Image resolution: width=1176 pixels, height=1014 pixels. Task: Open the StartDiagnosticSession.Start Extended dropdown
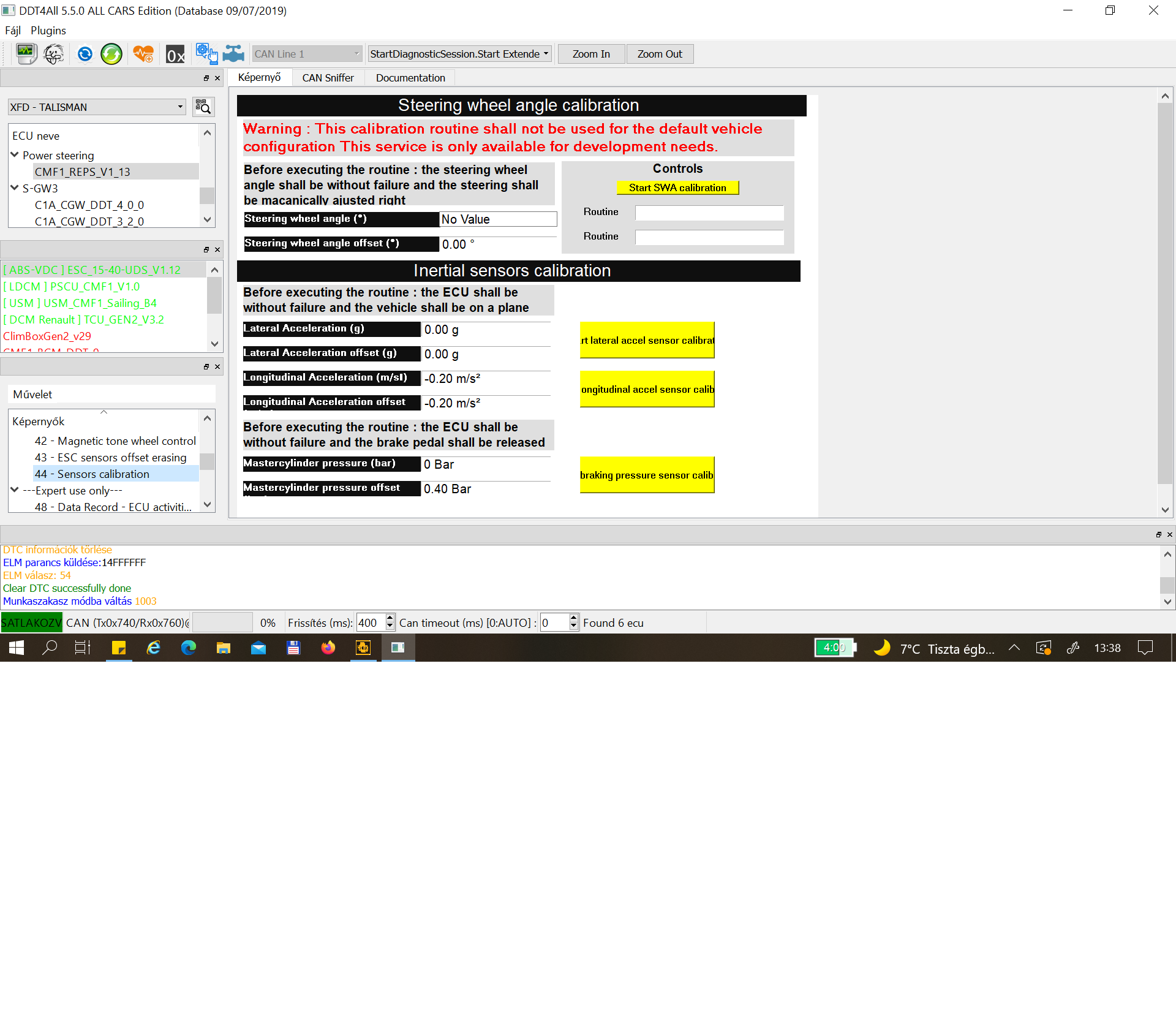click(x=458, y=53)
